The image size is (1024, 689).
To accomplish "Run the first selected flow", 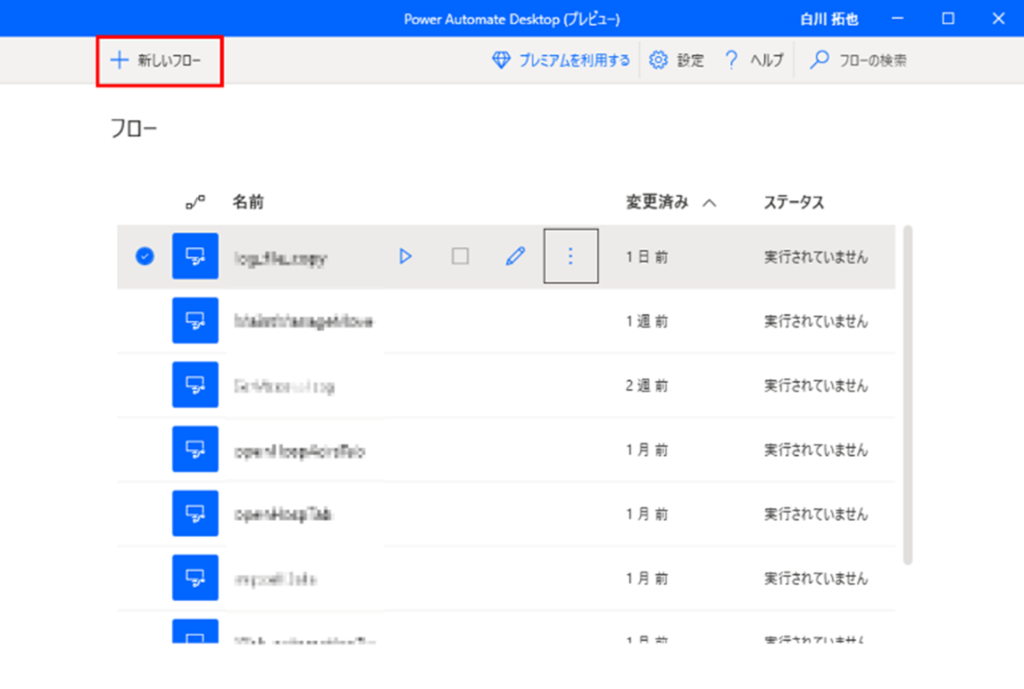I will (x=405, y=256).
